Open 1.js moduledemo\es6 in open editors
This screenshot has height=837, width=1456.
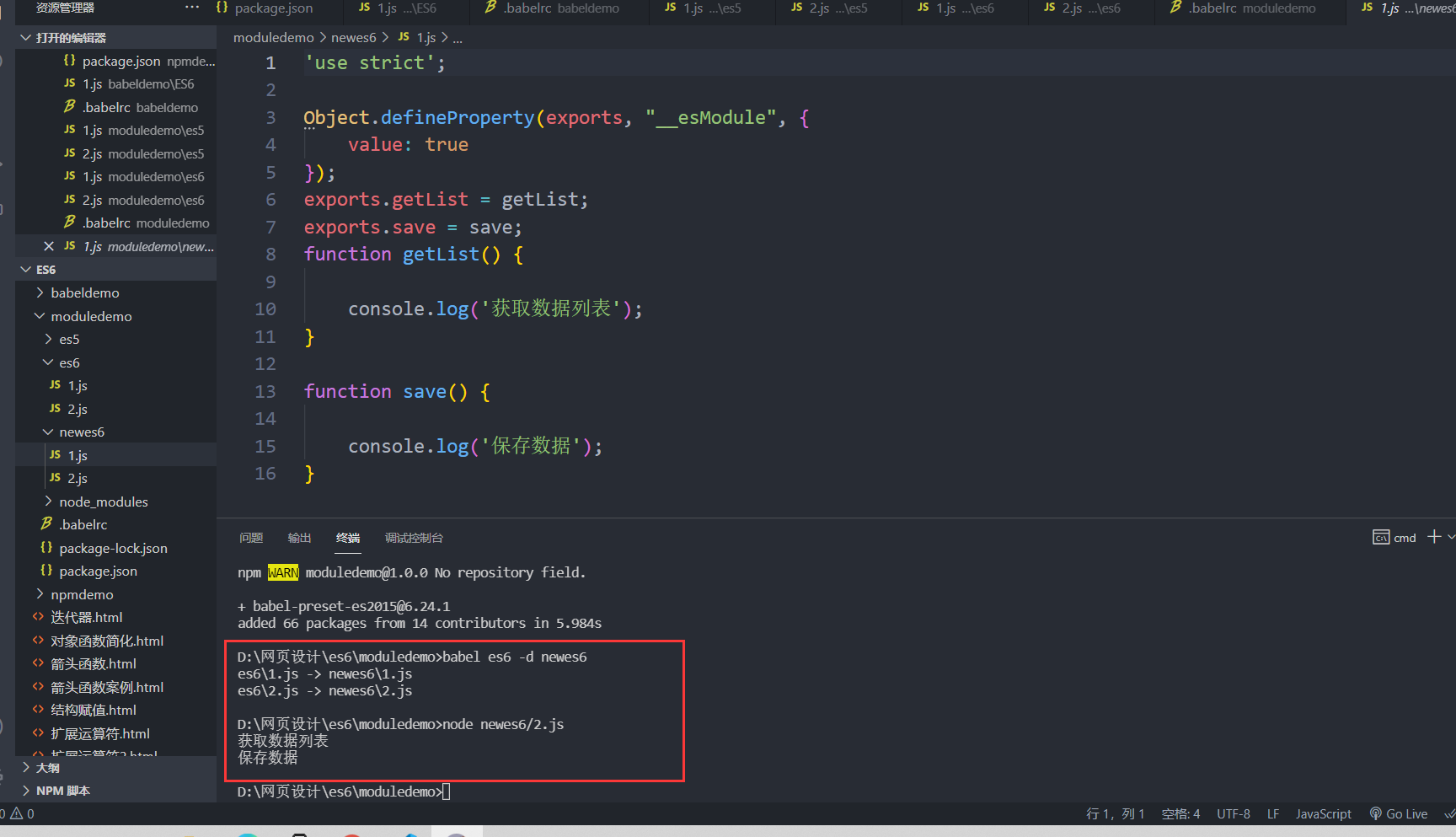115,177
